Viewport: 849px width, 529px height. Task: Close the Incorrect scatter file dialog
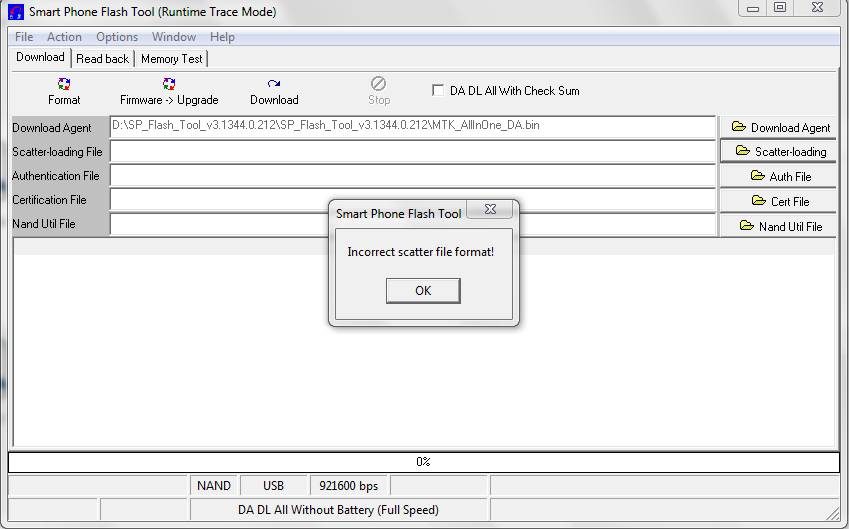click(490, 209)
